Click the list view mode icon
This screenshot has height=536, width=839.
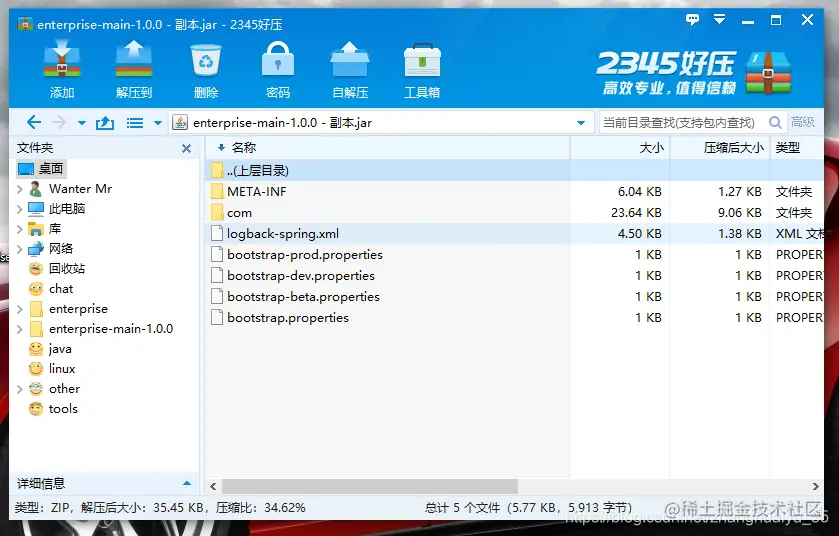pyautogui.click(x=134, y=123)
